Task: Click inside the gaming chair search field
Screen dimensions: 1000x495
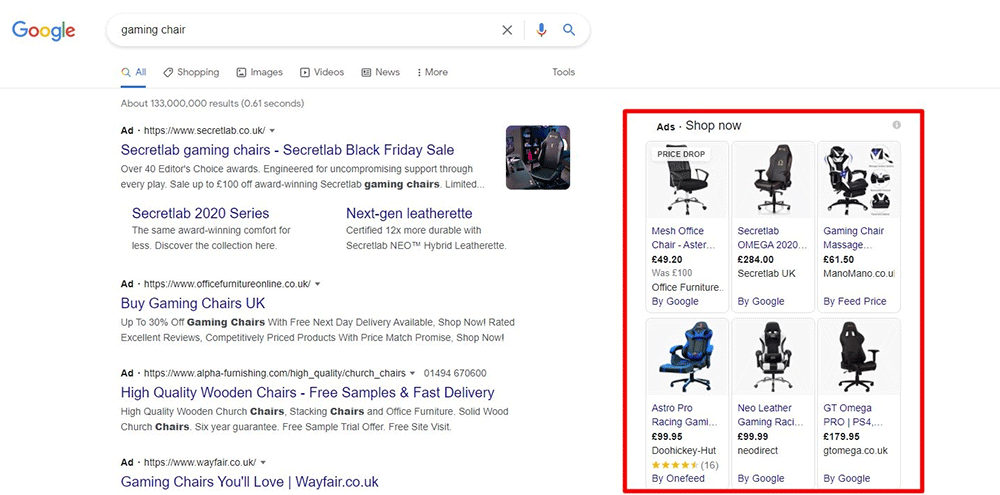Action: click(x=300, y=30)
